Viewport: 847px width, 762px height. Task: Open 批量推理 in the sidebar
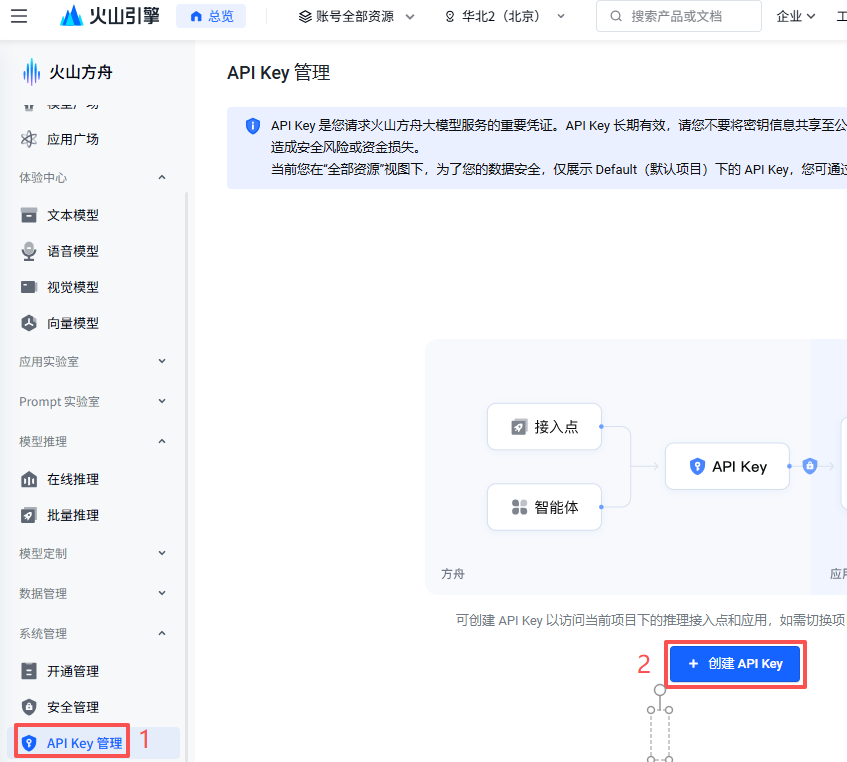coord(72,515)
